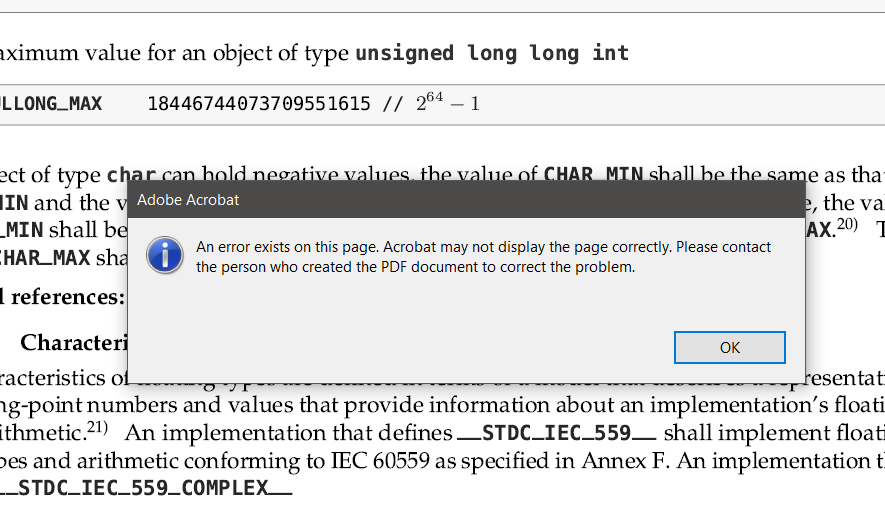885x506 pixels.
Task: Click the __STDC_IEC_559__ macro in paragraph
Action: coord(557,433)
